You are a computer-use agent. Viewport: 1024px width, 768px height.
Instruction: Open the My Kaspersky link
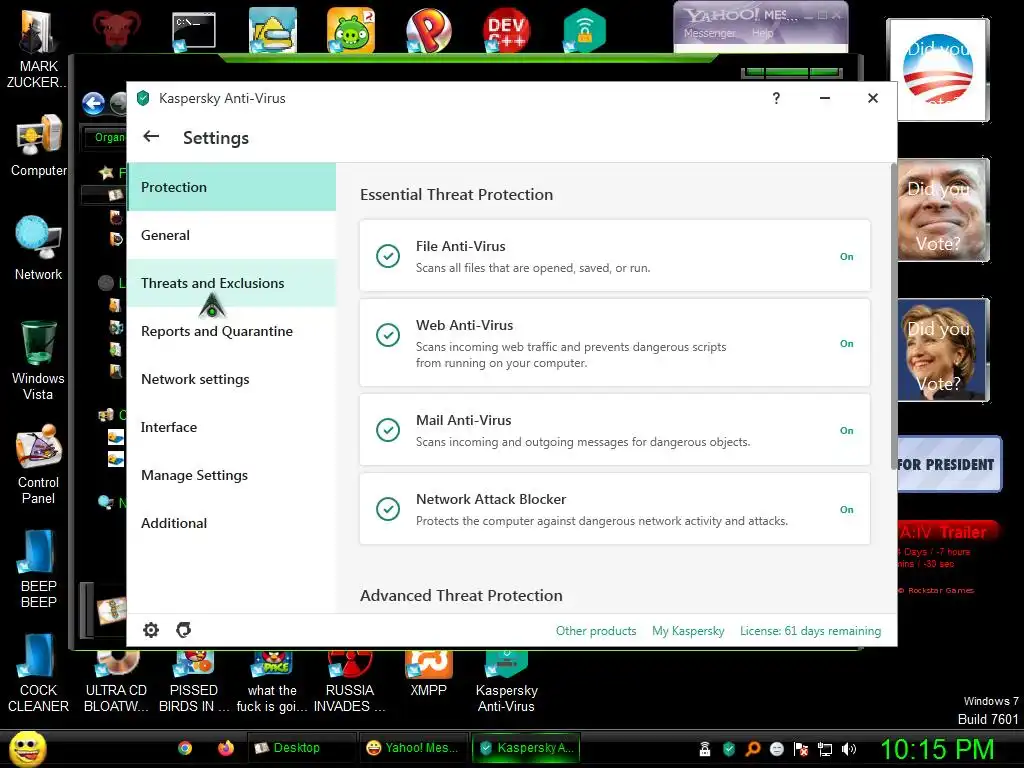click(x=688, y=631)
